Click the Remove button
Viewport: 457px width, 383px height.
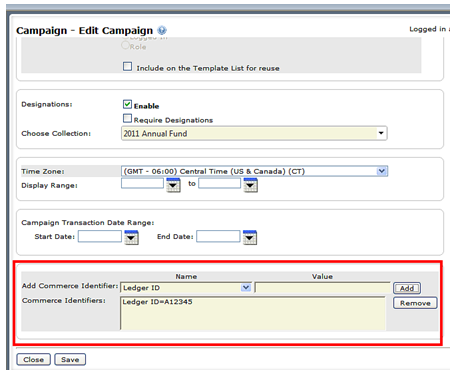pyautogui.click(x=415, y=303)
